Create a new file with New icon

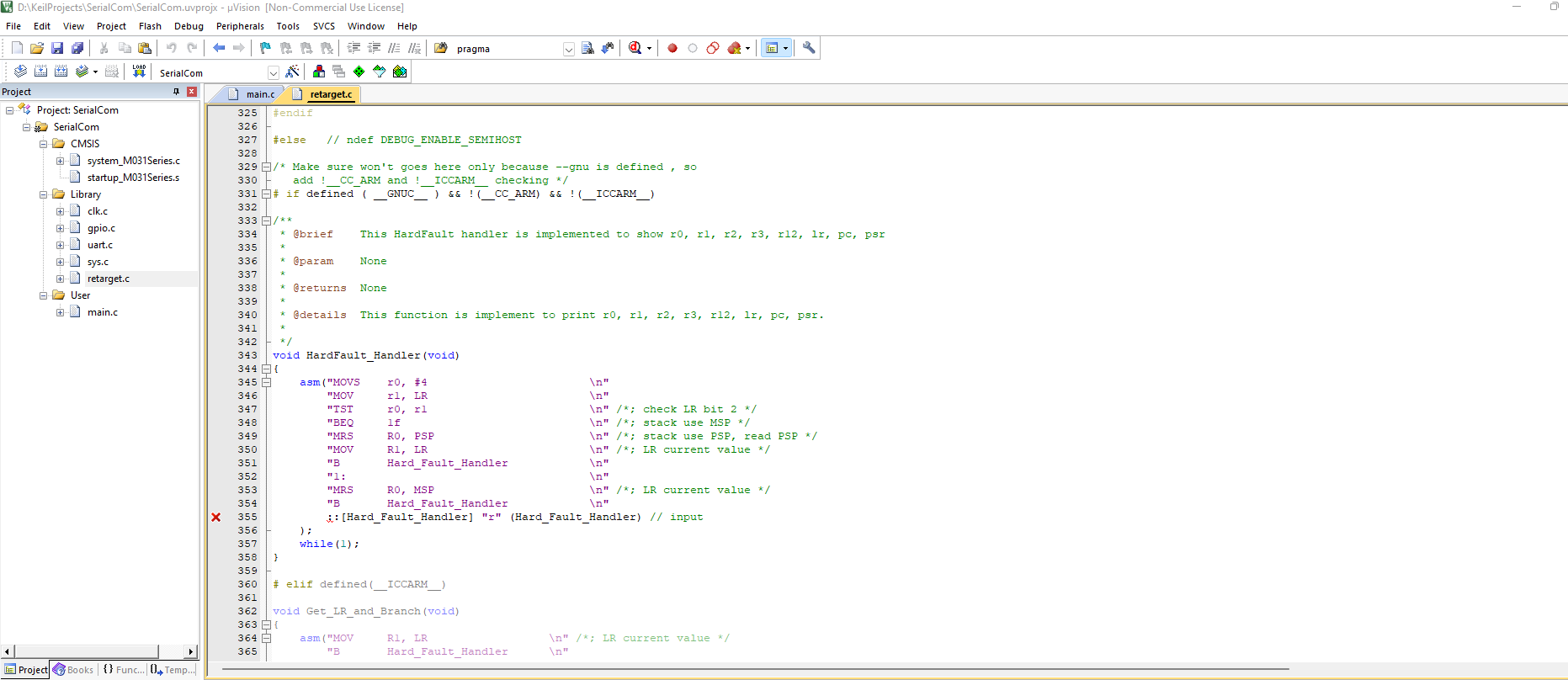tap(17, 48)
